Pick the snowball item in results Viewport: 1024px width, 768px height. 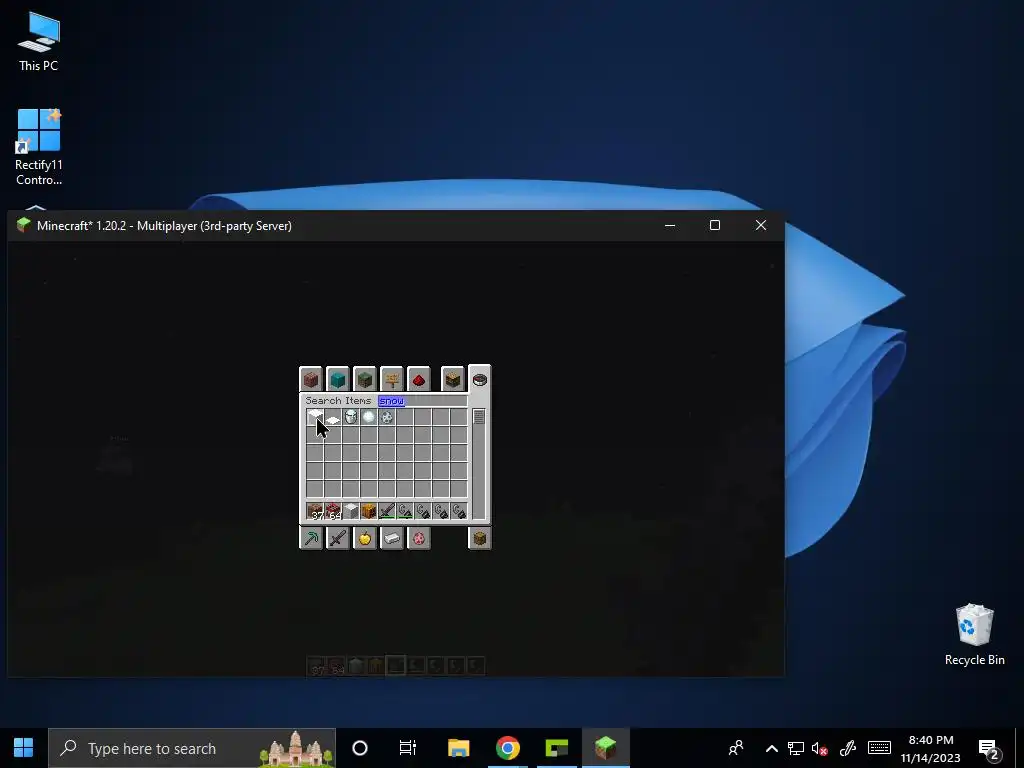[369, 417]
